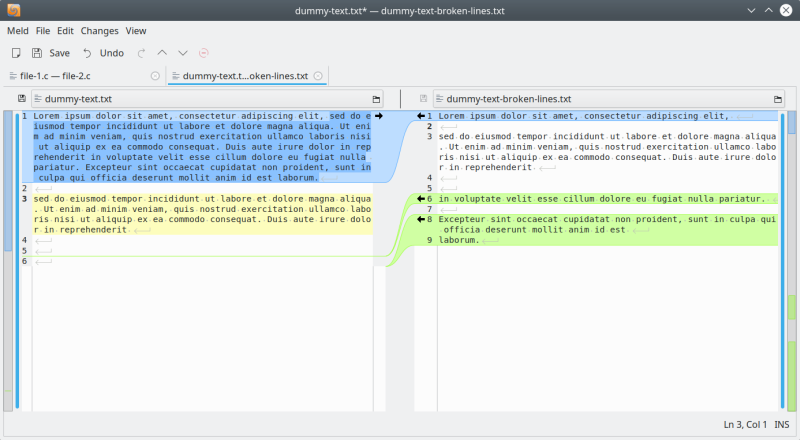Go to previous change with up arrow

pyautogui.click(x=162, y=53)
